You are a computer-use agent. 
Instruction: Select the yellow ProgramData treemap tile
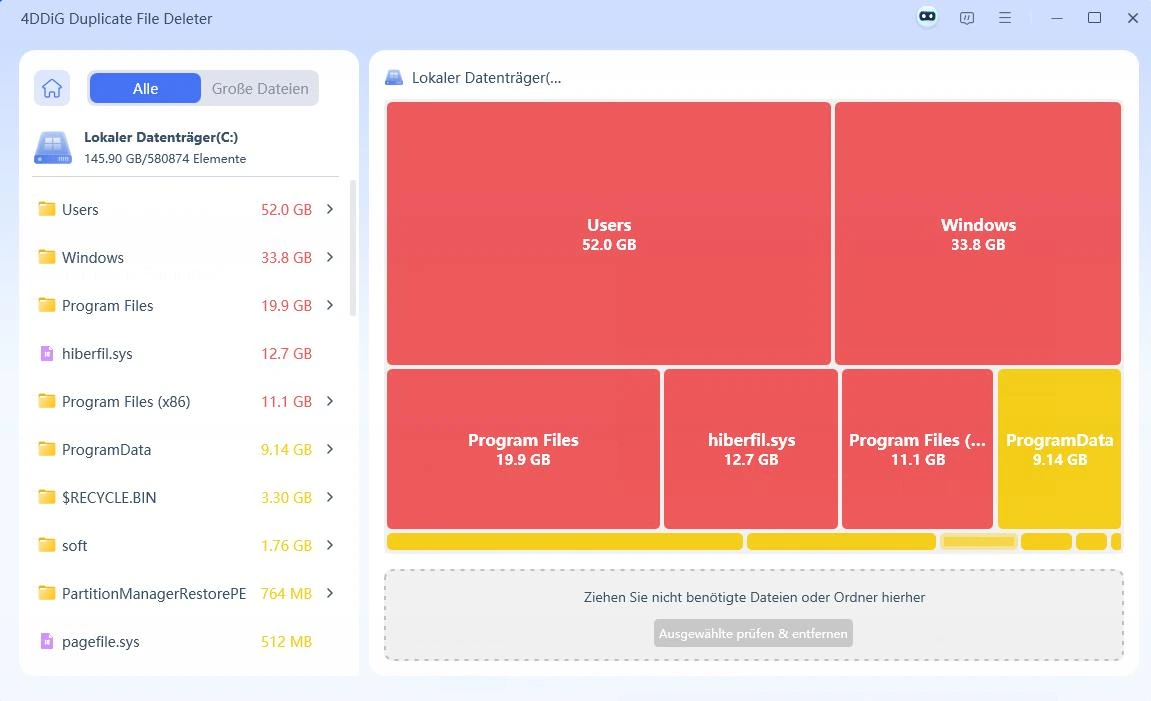[1059, 448]
